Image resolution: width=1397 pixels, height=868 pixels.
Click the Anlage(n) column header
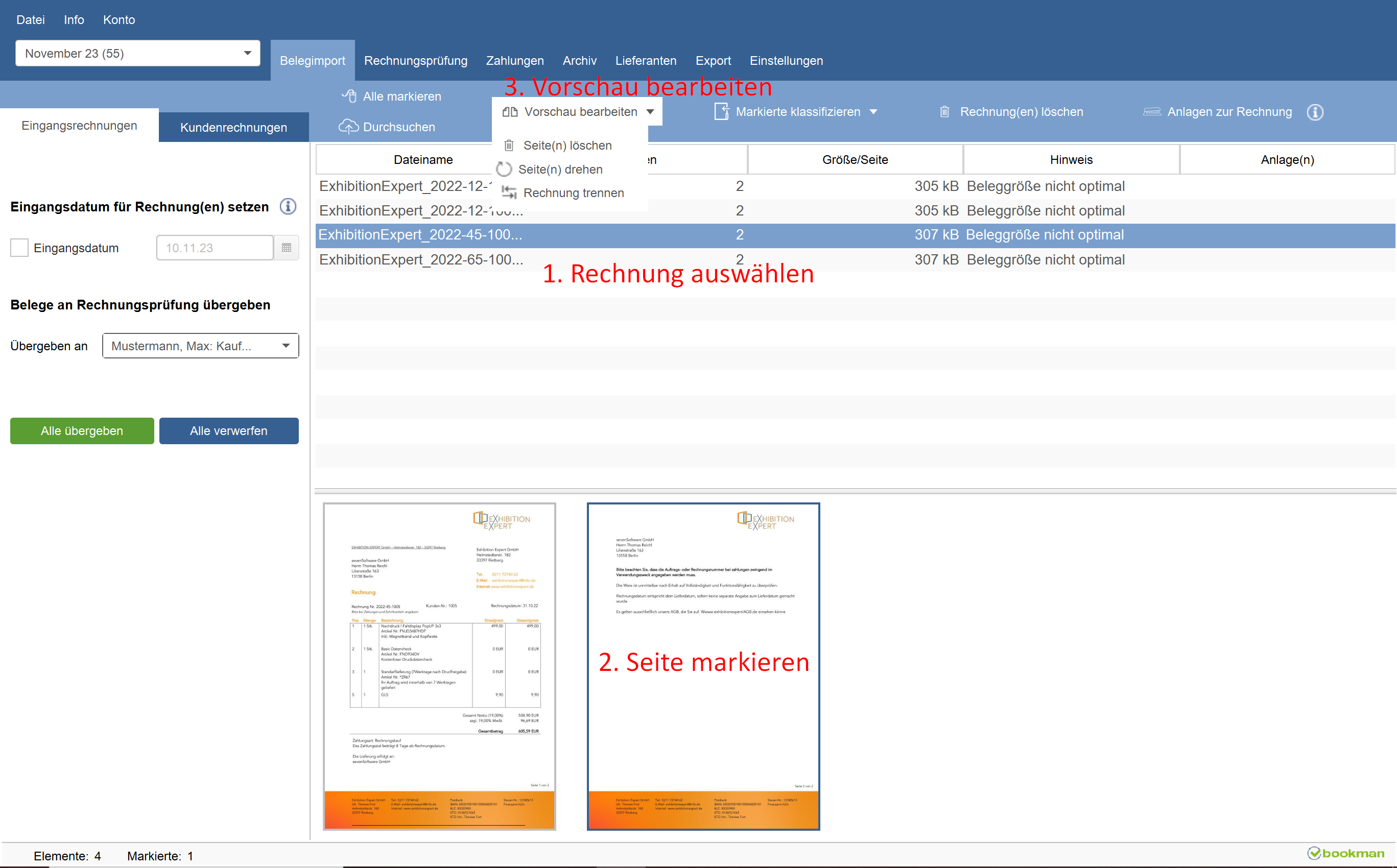click(1287, 159)
